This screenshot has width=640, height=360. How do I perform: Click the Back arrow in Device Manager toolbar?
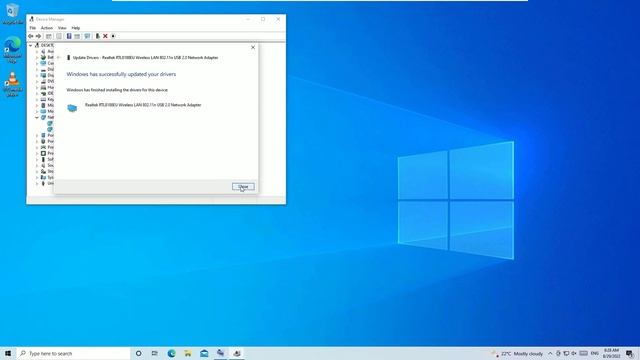pyautogui.click(x=31, y=36)
